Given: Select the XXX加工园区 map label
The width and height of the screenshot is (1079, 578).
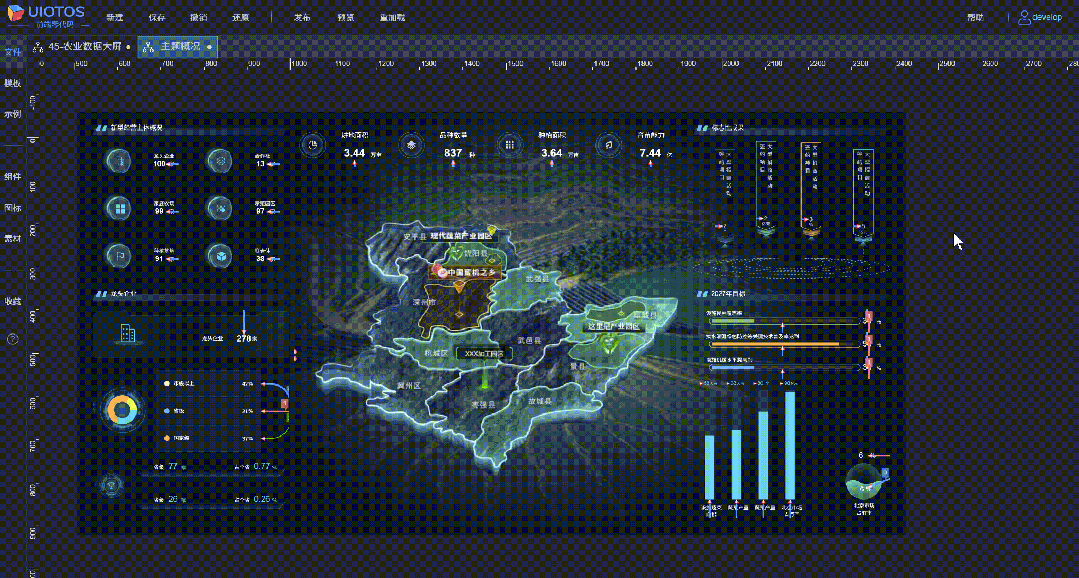Looking at the screenshot, I should click(x=484, y=354).
